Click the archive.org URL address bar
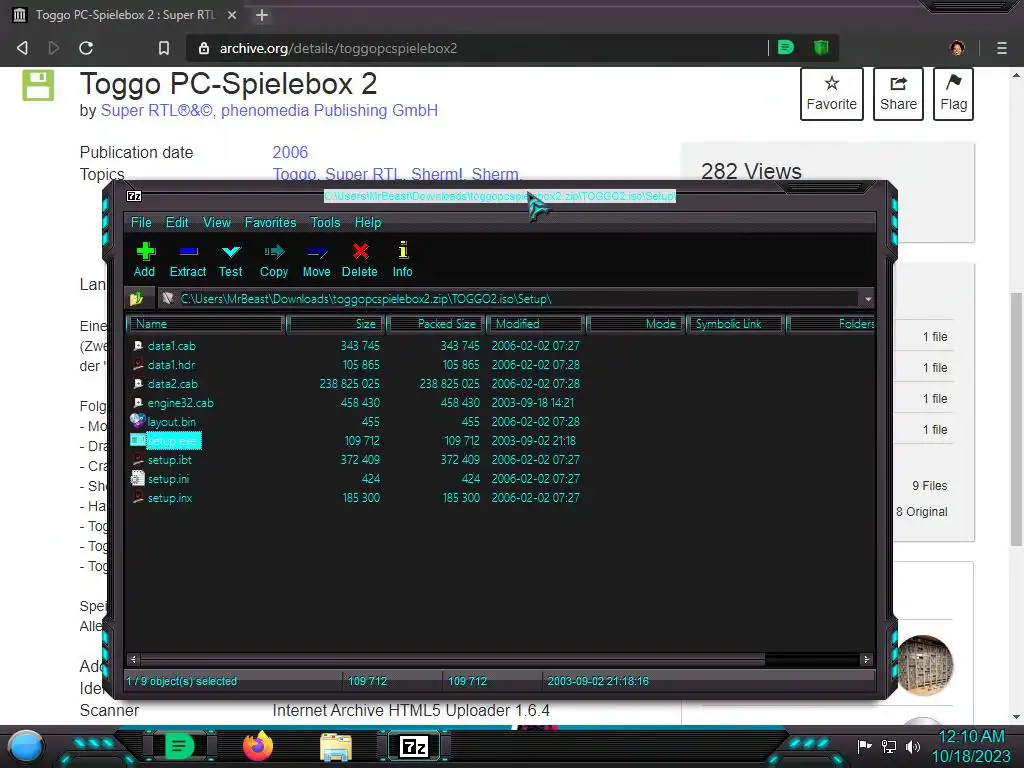This screenshot has width=1024, height=768. 477,48
